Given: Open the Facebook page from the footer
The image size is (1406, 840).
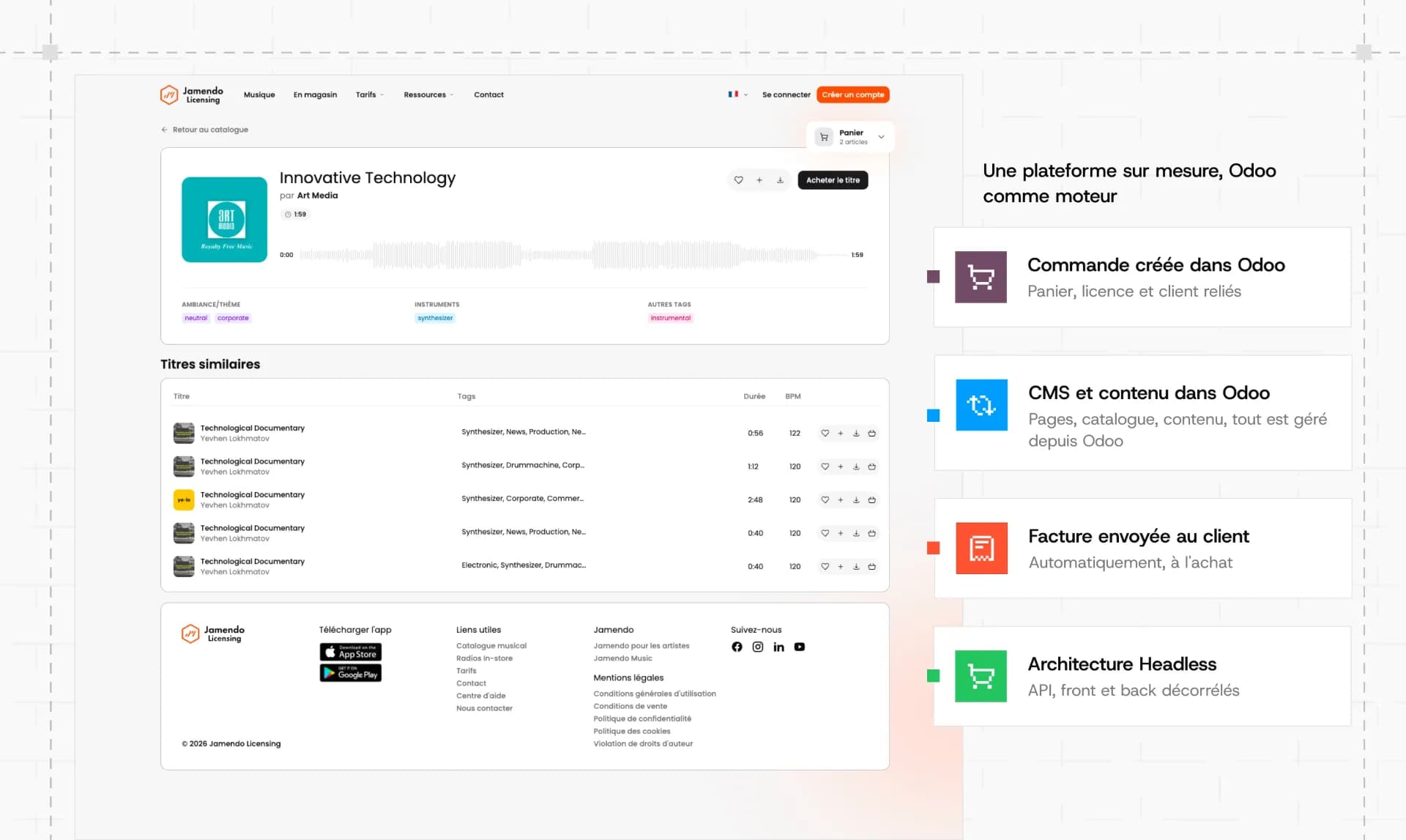Looking at the screenshot, I should 737,647.
